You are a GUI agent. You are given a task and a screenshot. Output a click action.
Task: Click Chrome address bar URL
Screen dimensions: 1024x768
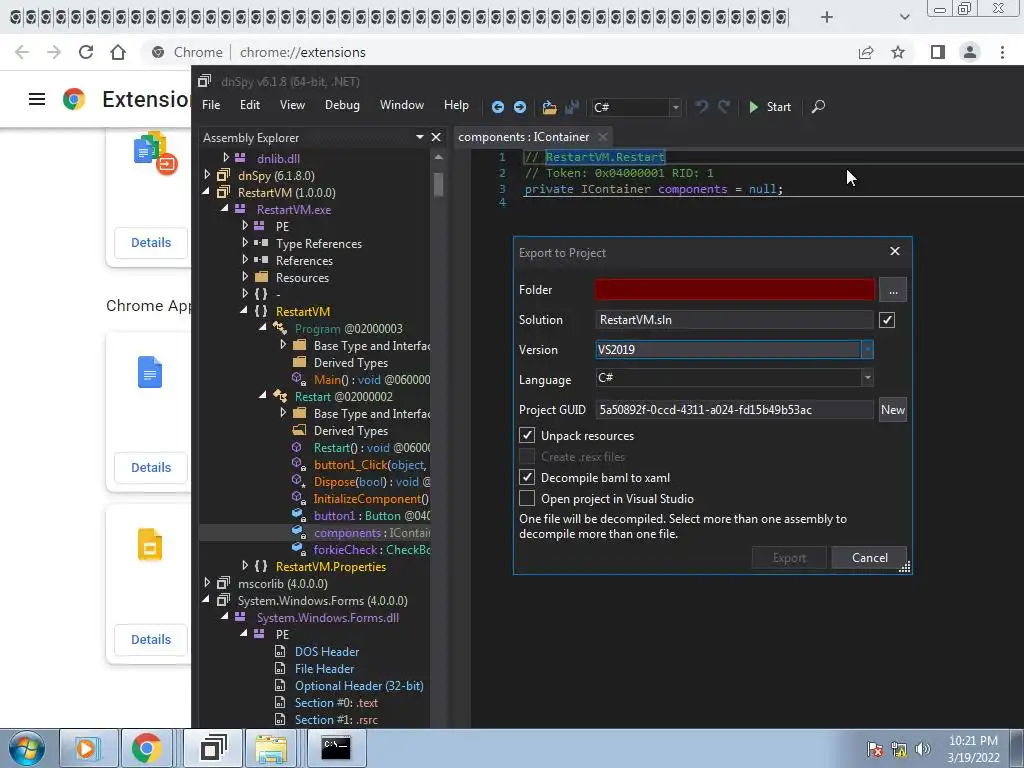302,52
